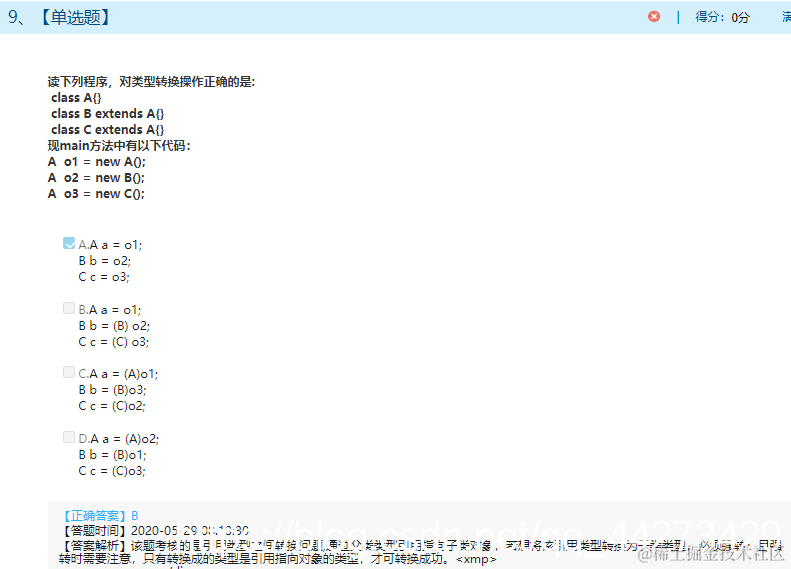
Task: Click the 【答案解析】 explanation label
Action: [95, 545]
